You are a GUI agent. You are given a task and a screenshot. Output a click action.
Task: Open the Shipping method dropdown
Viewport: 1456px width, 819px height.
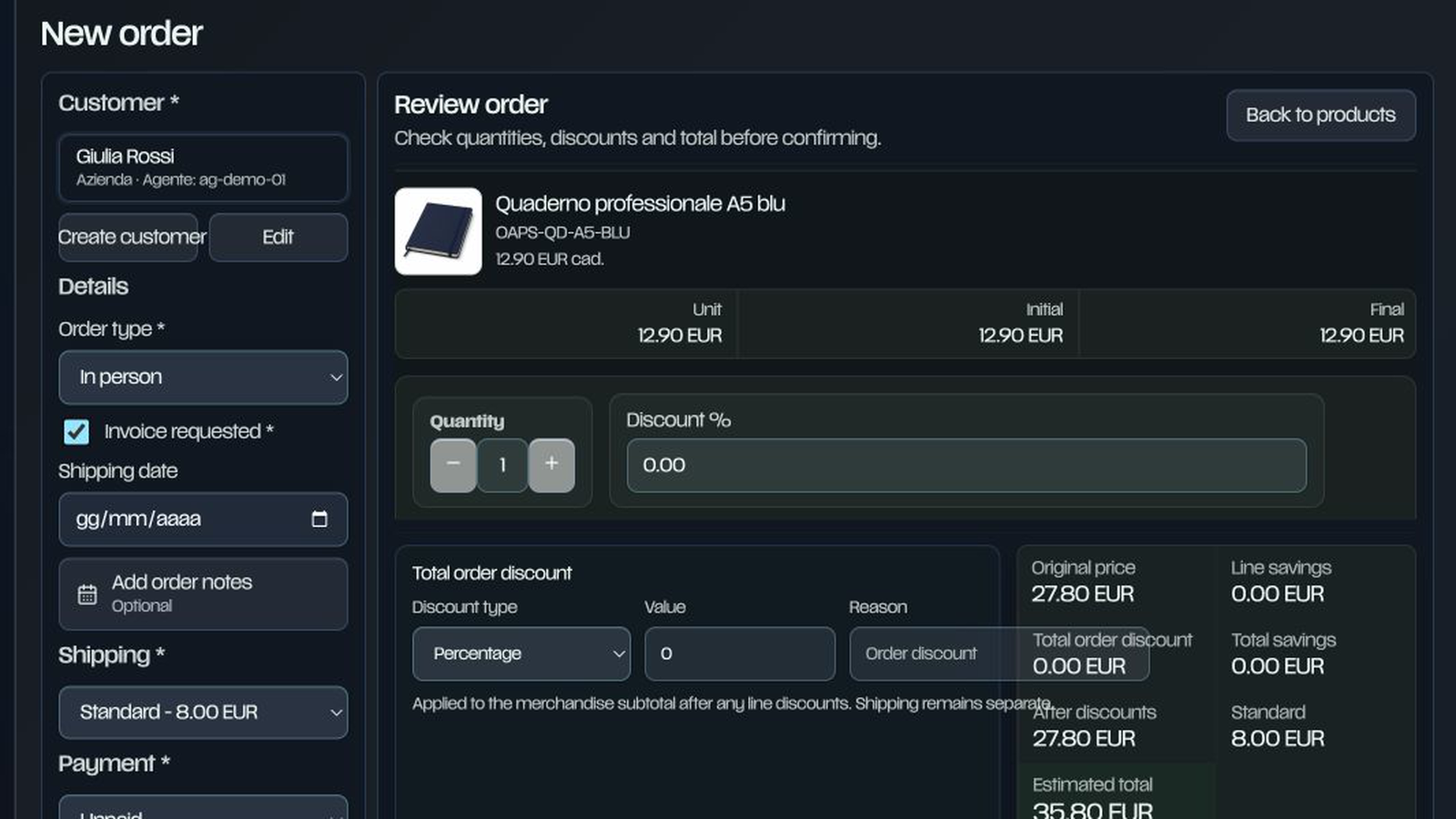pos(203,712)
